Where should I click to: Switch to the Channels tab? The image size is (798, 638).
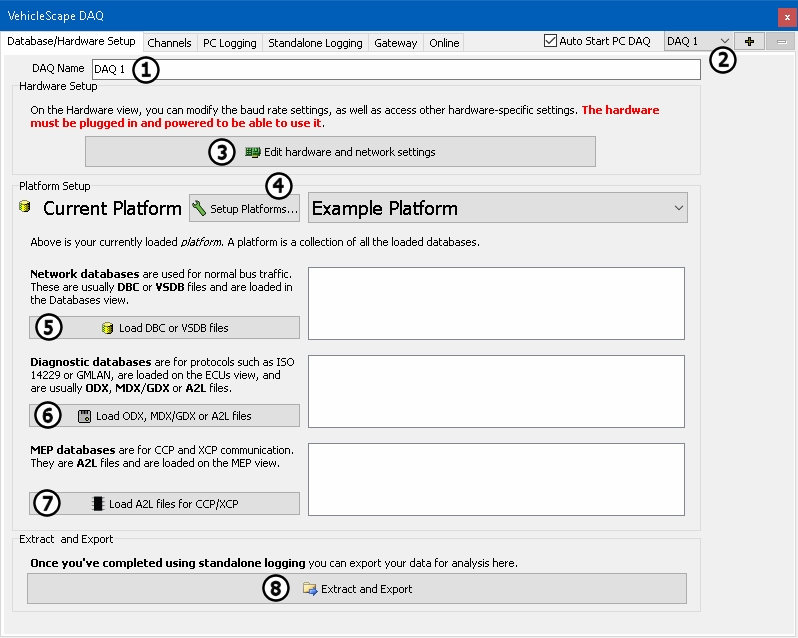click(169, 43)
